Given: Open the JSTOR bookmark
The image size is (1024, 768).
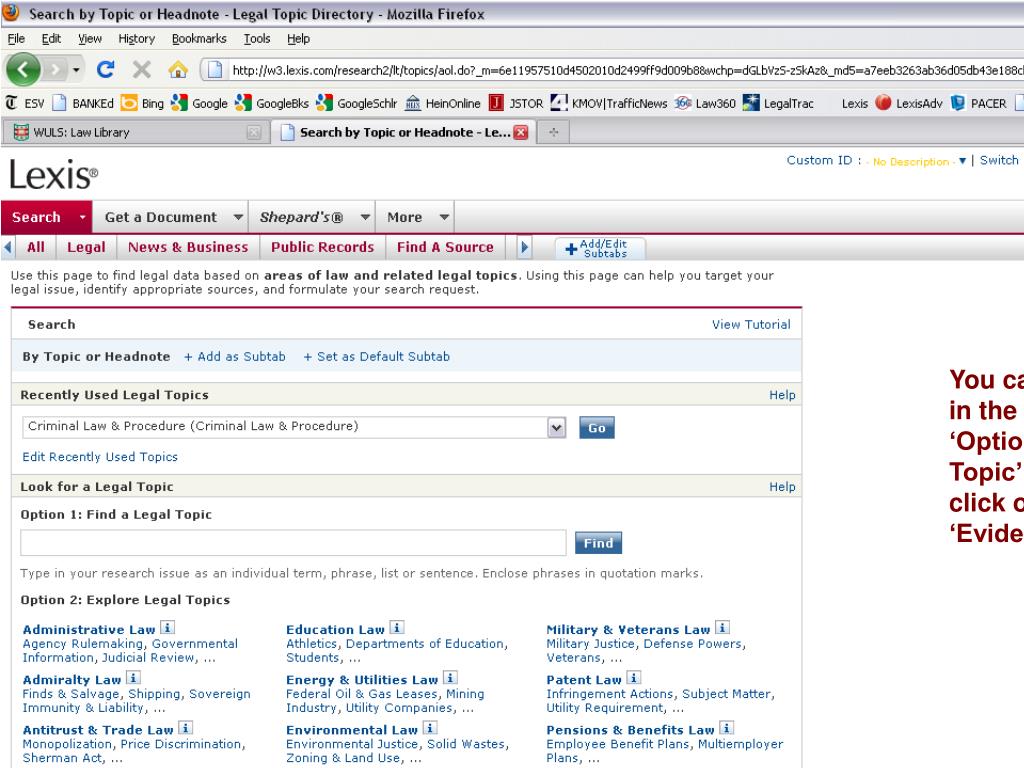Looking at the screenshot, I should pyautogui.click(x=516, y=103).
